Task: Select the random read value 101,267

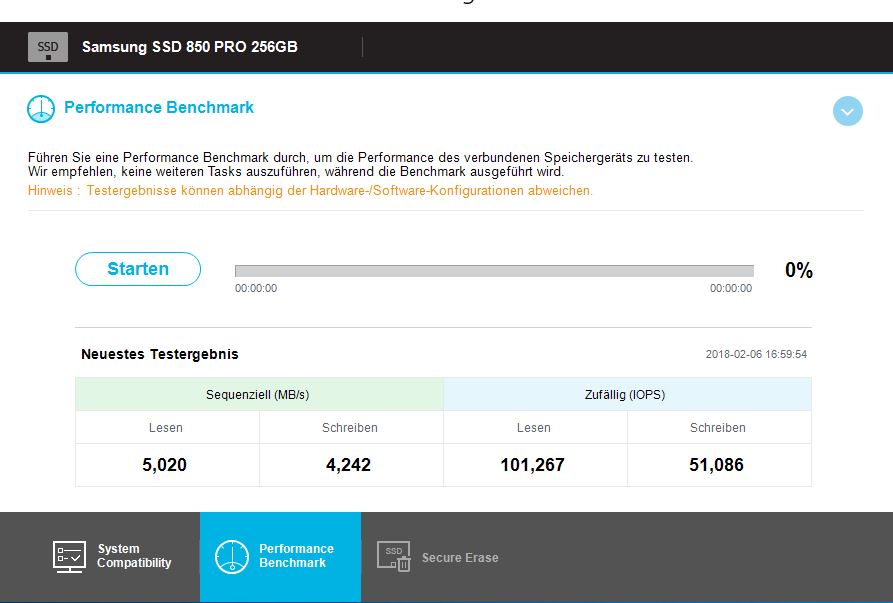Action: tap(532, 465)
